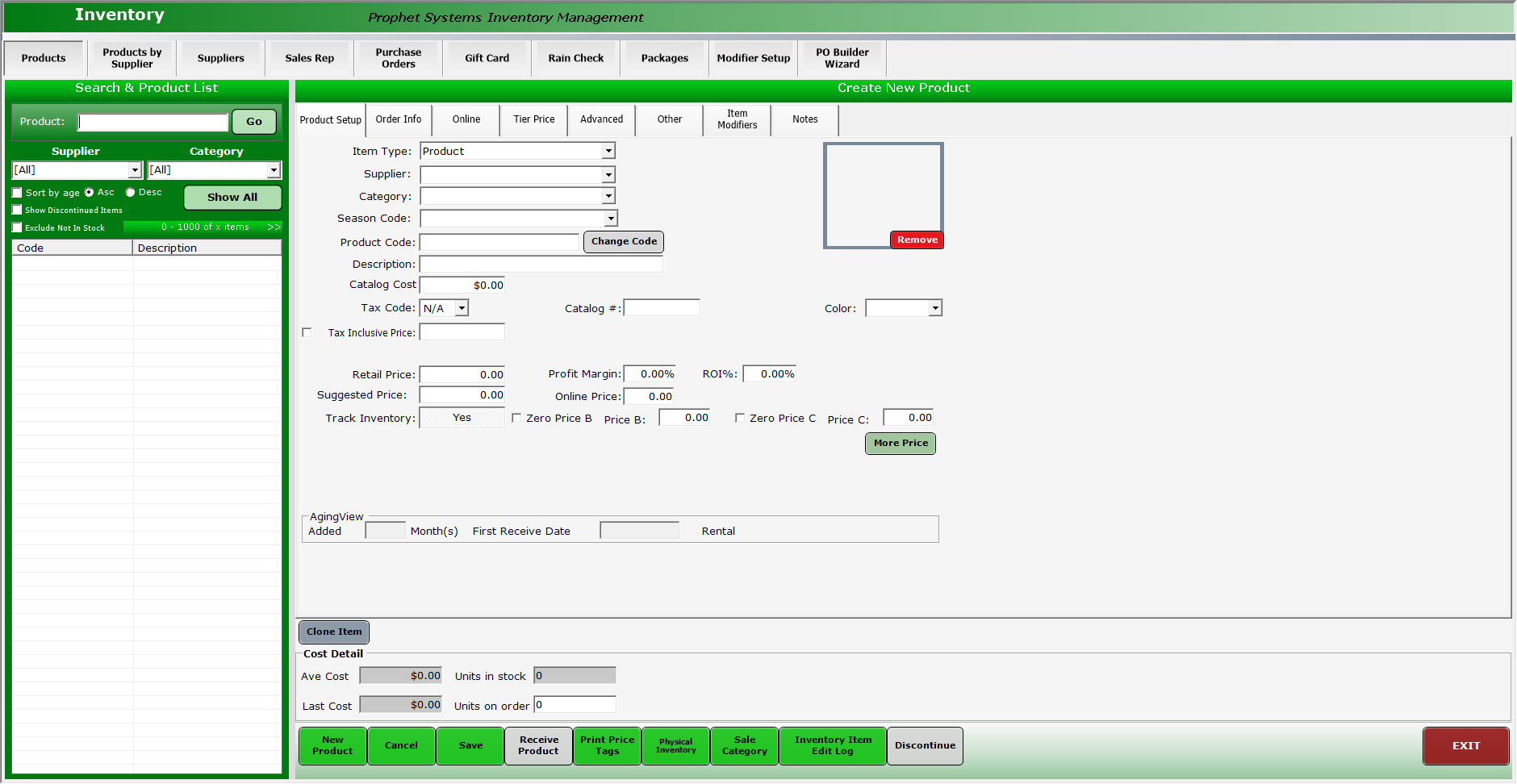1517x784 pixels.
Task: Go to the Products by Supplier tab
Action: click(x=132, y=57)
